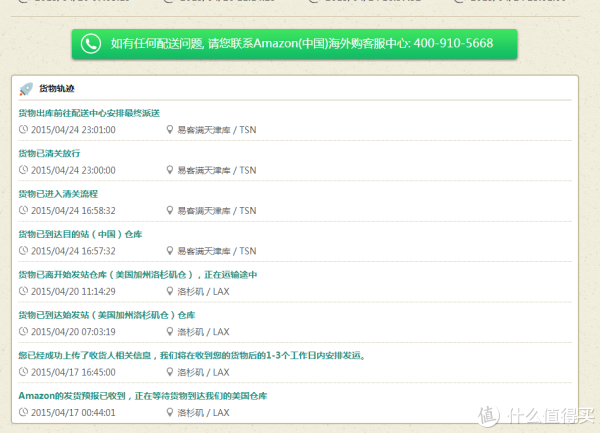Image resolution: width=600 pixels, height=433 pixels.
Task: Click status 货物已到达目的站（中国）仓库
Action: tap(80, 234)
